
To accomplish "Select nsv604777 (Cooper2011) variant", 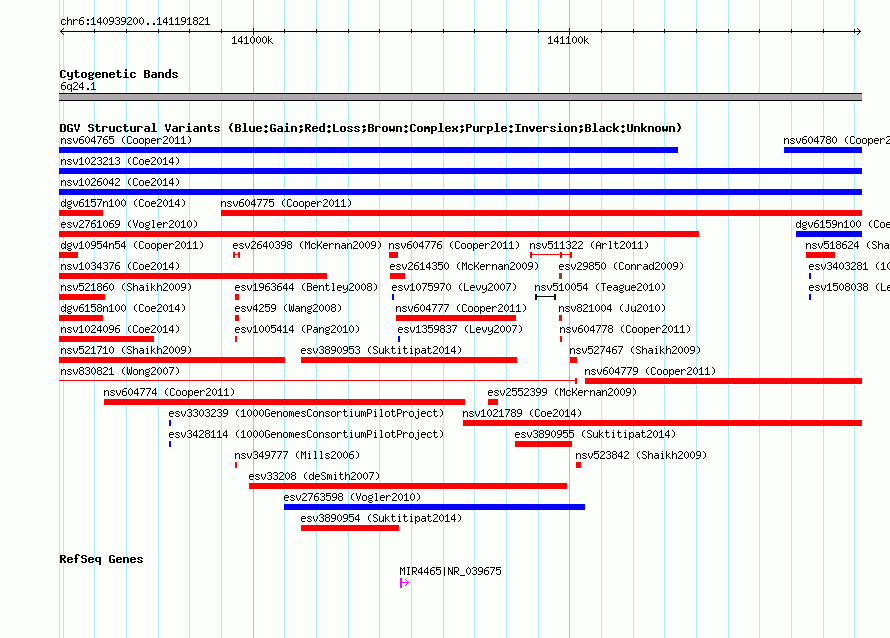I will pos(461,308).
